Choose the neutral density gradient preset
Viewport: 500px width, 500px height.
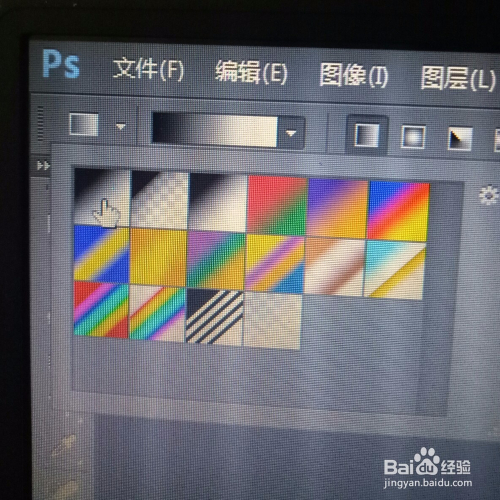273,320
